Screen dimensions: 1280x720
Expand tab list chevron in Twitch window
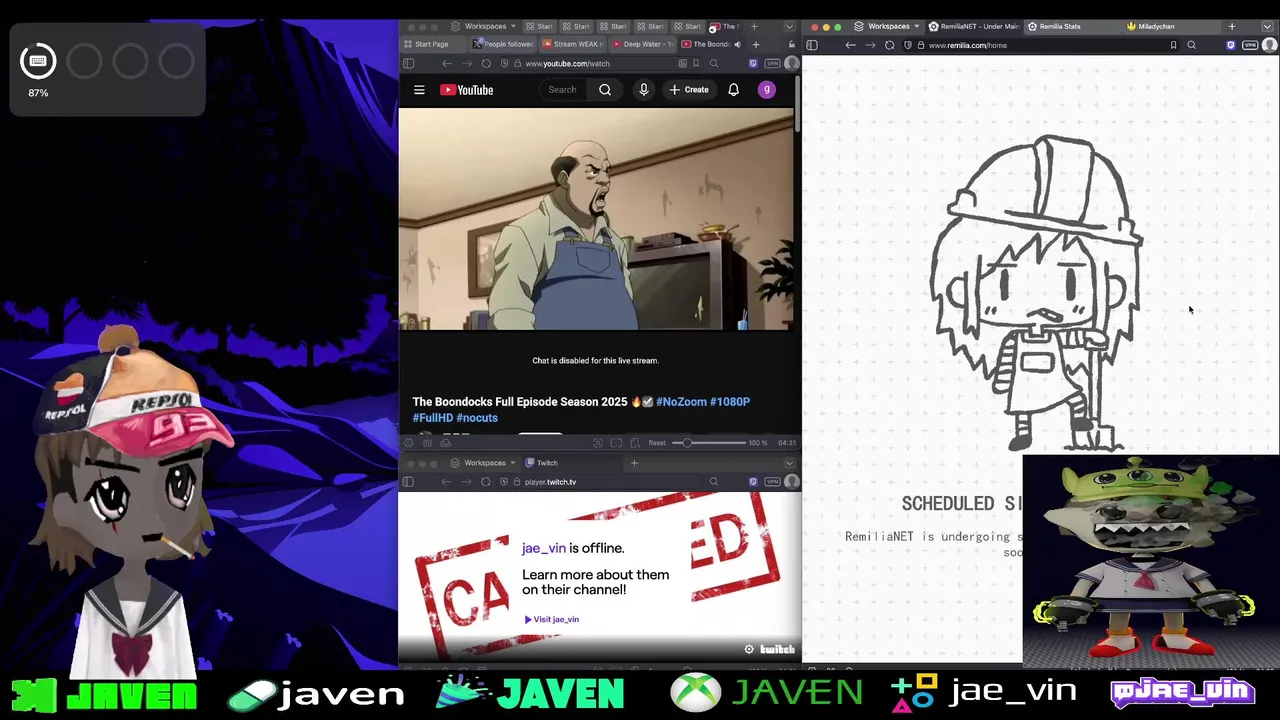coord(789,463)
